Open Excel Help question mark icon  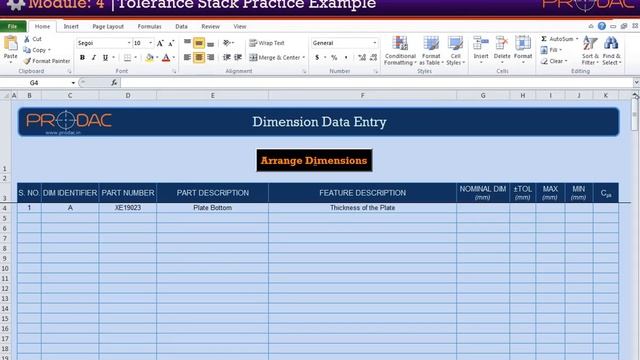tap(602, 26)
